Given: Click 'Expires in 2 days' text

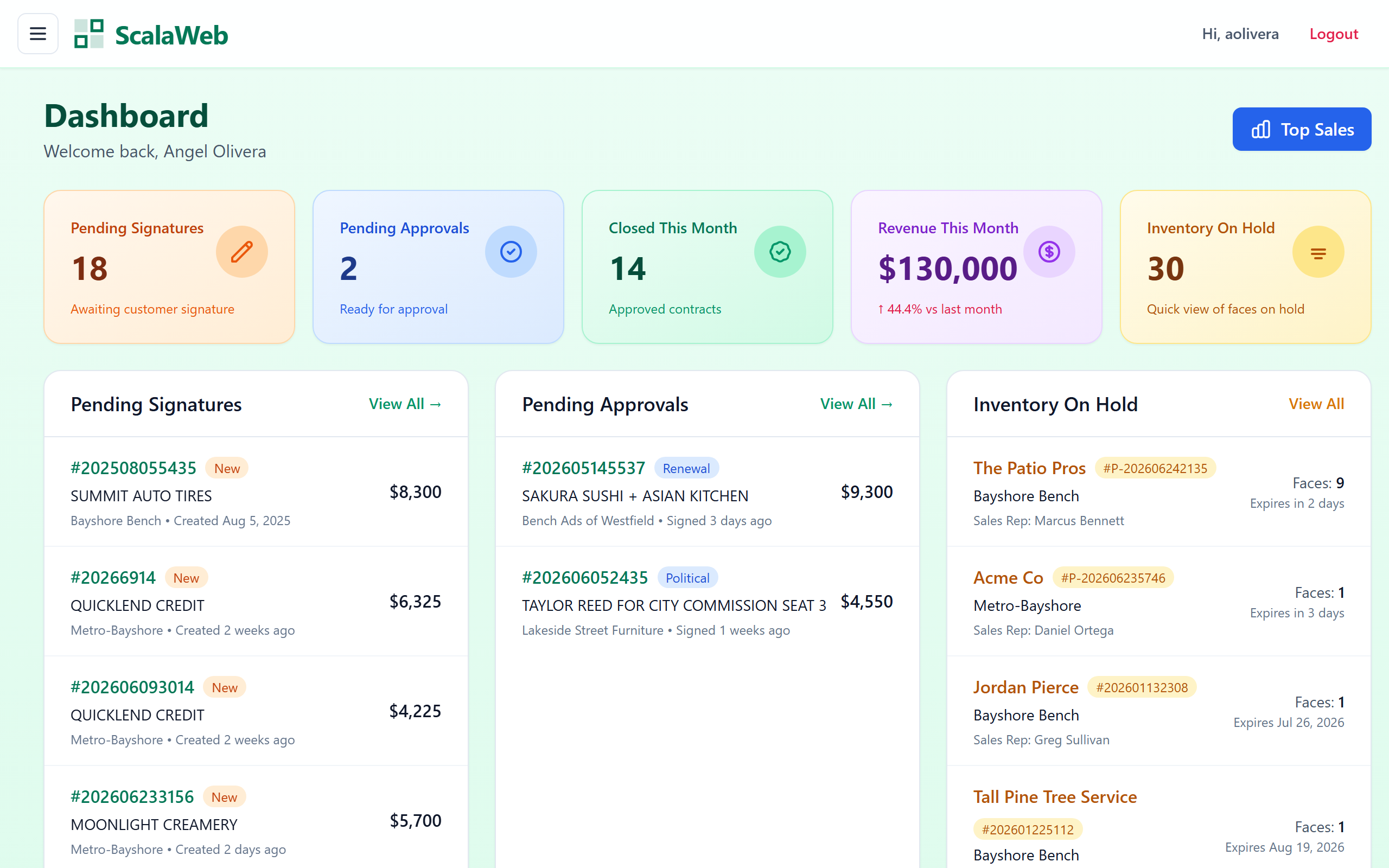Looking at the screenshot, I should 1297,503.
